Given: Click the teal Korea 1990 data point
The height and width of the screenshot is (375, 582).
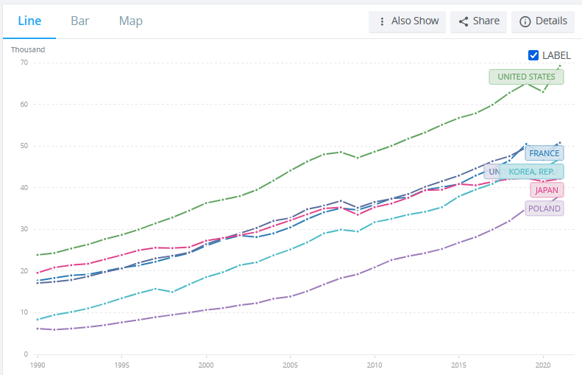Looking at the screenshot, I should tap(37, 319).
